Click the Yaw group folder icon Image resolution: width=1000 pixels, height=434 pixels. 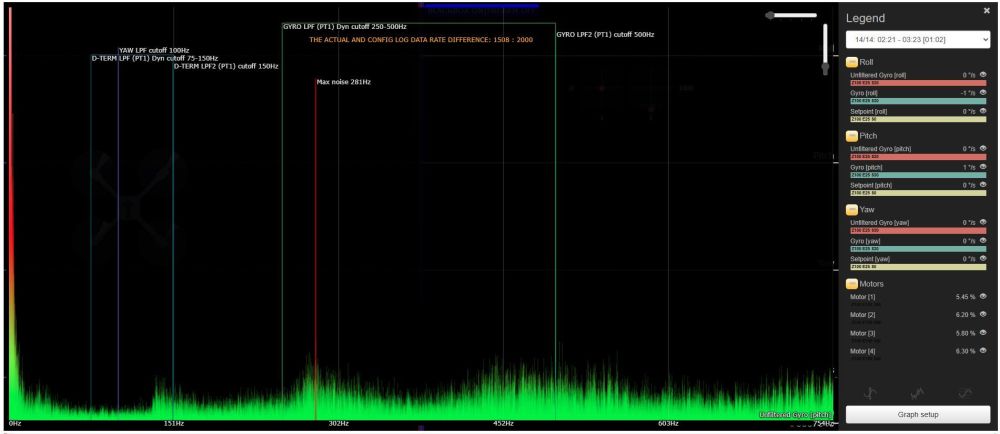coord(852,209)
